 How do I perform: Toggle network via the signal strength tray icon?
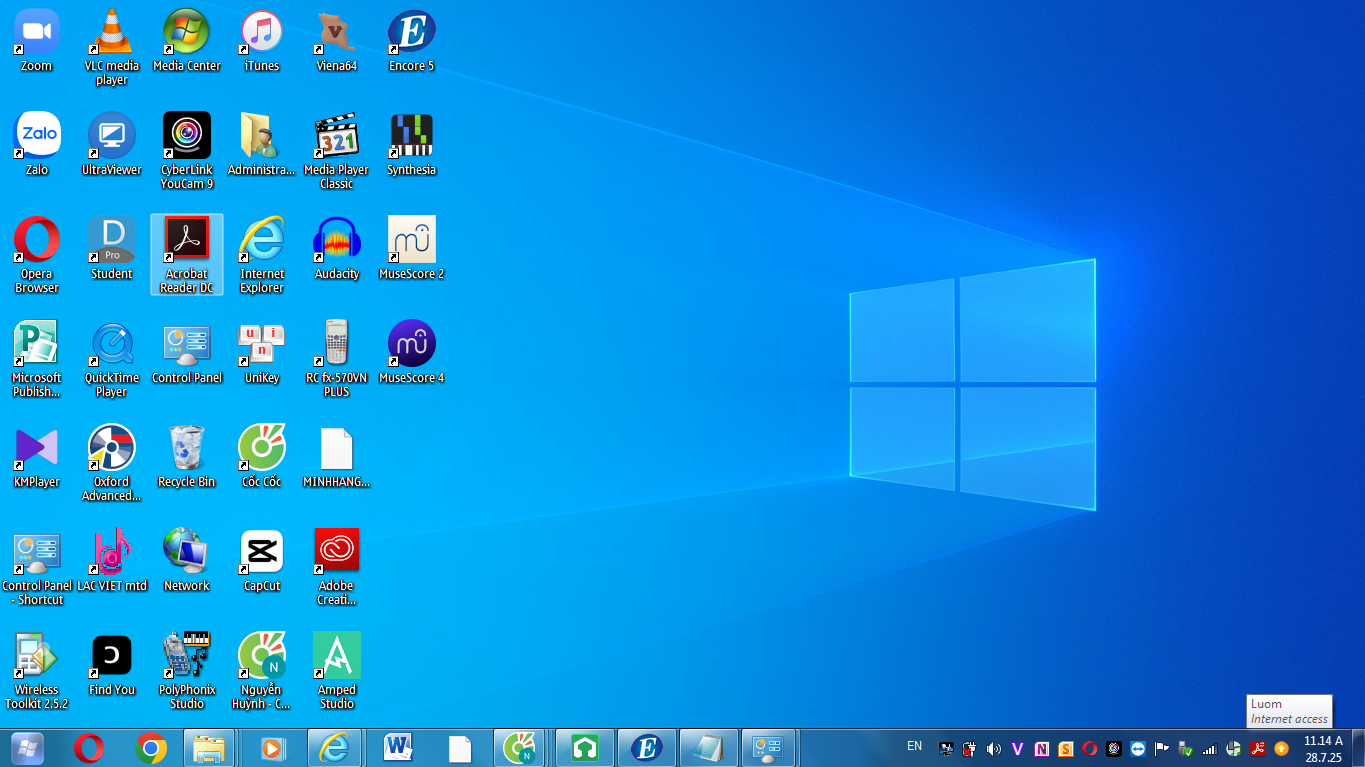click(1208, 748)
